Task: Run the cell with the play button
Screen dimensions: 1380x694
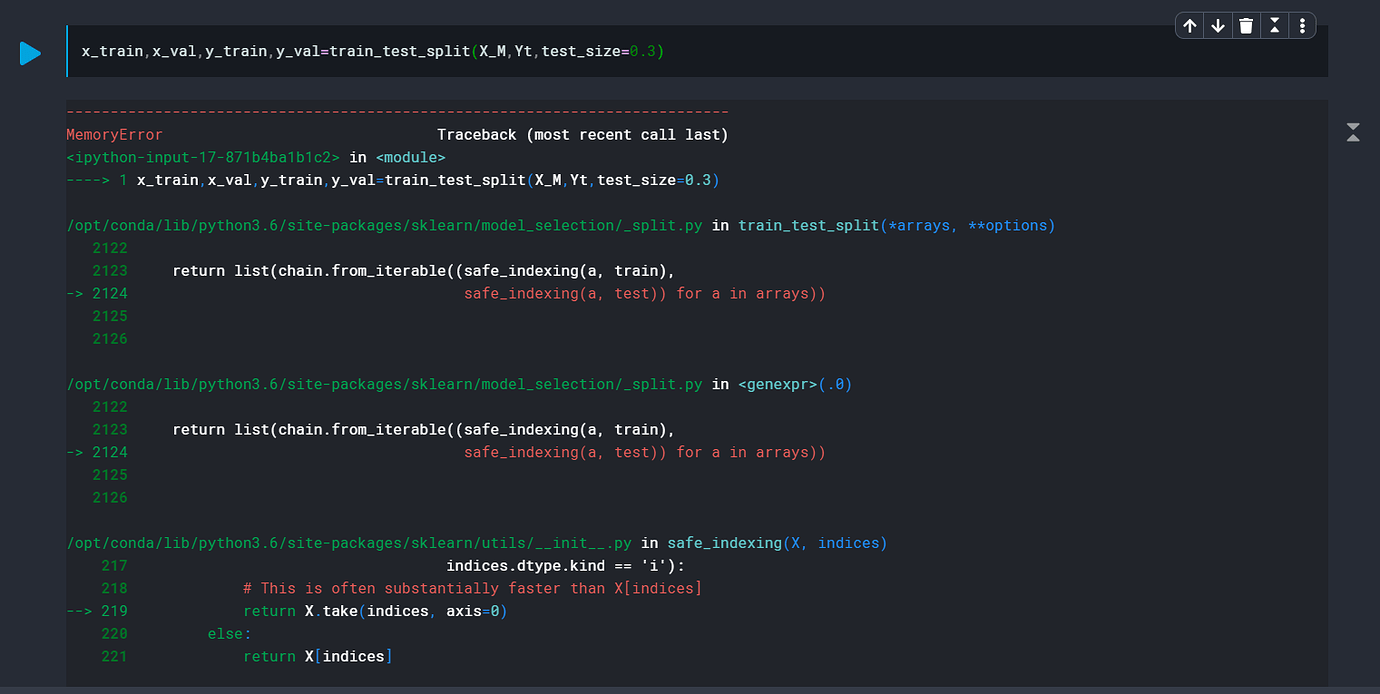Action: [x=31, y=53]
